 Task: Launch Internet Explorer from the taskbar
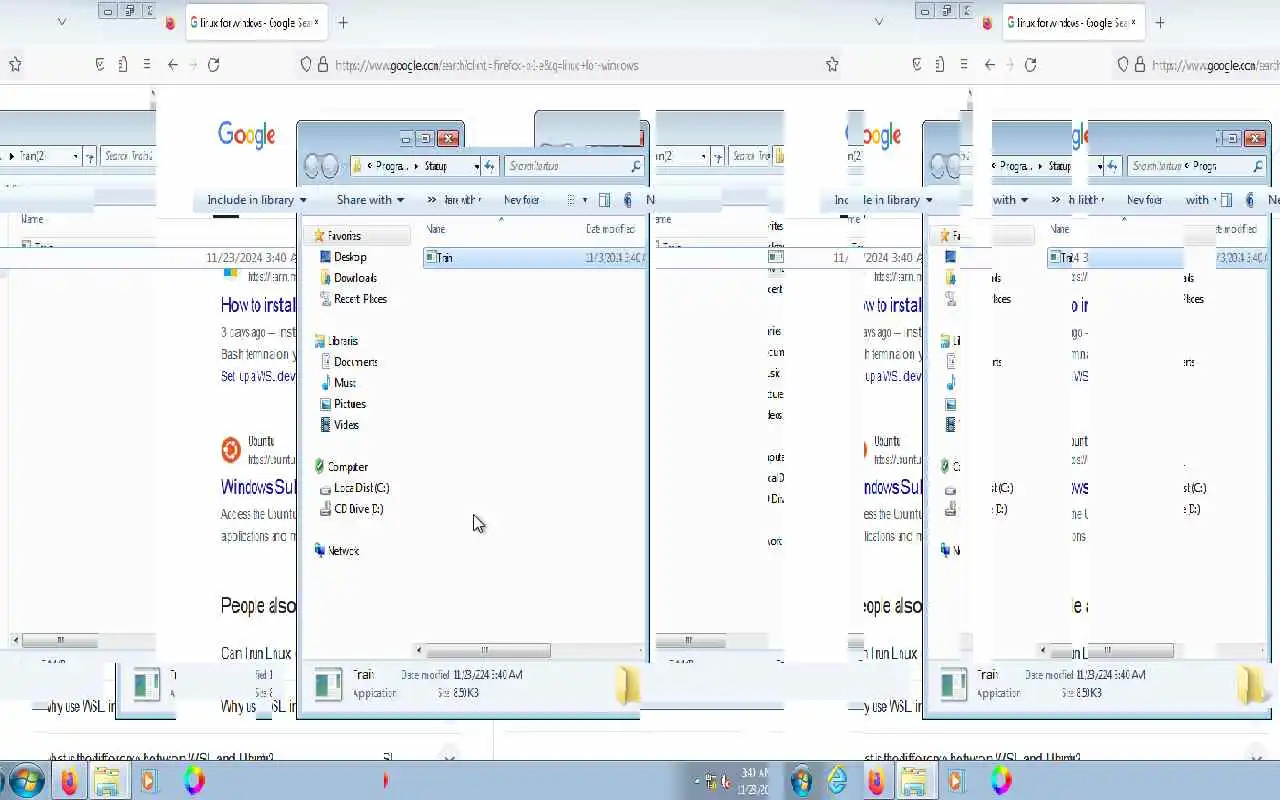pyautogui.click(x=837, y=780)
